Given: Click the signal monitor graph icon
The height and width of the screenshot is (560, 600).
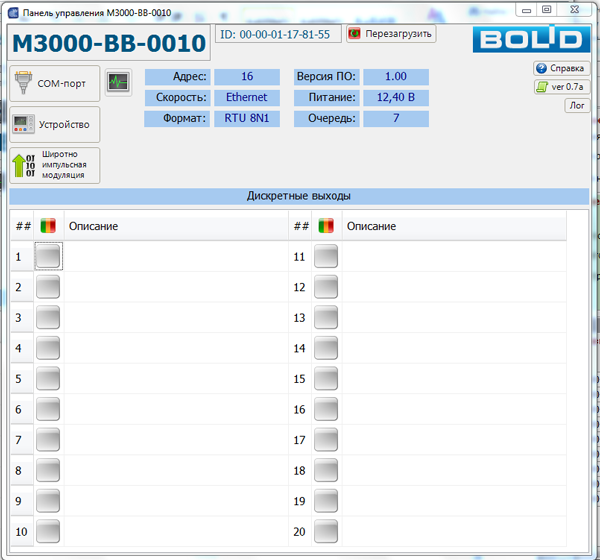Looking at the screenshot, I should (x=118, y=83).
